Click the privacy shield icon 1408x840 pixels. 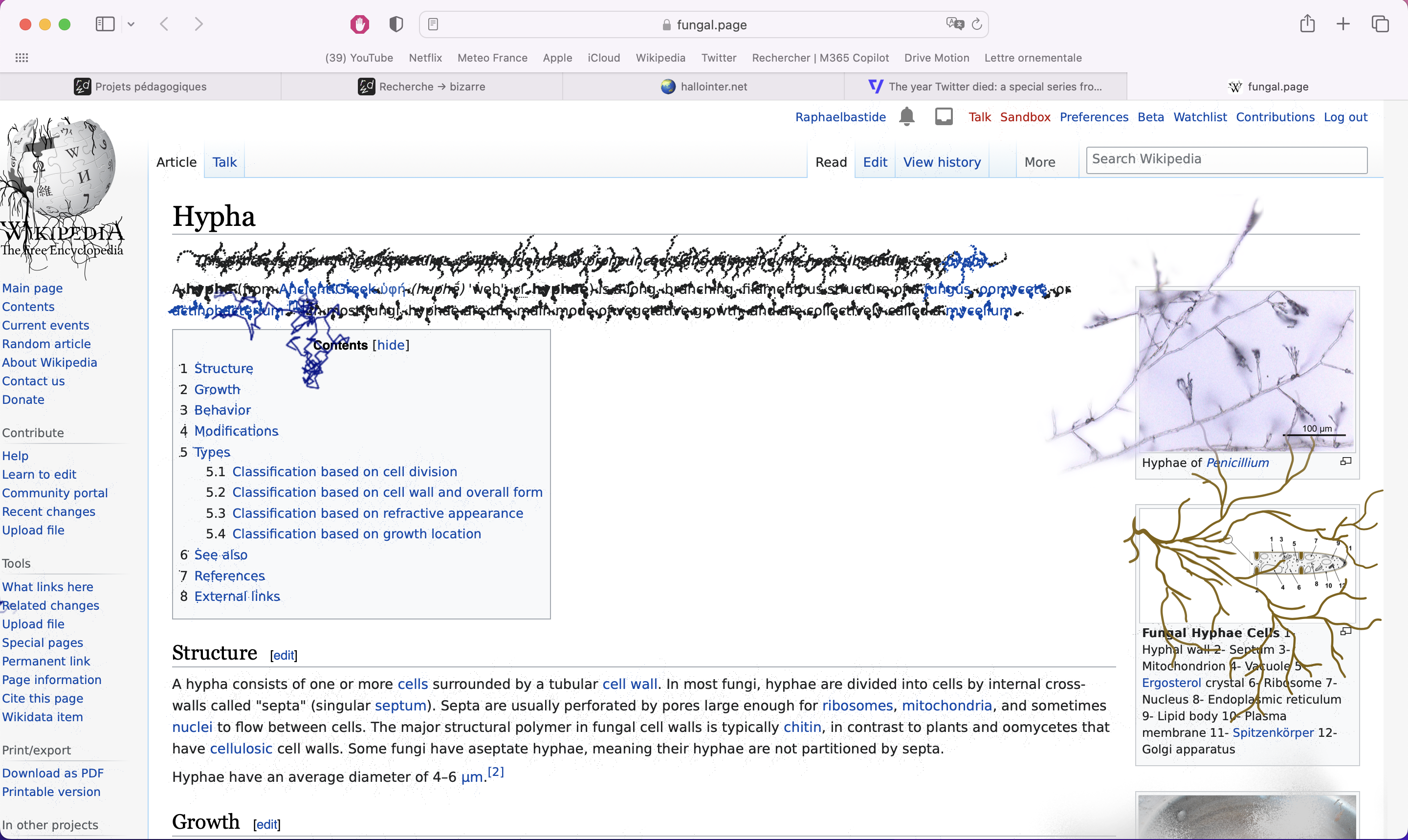[x=396, y=24]
